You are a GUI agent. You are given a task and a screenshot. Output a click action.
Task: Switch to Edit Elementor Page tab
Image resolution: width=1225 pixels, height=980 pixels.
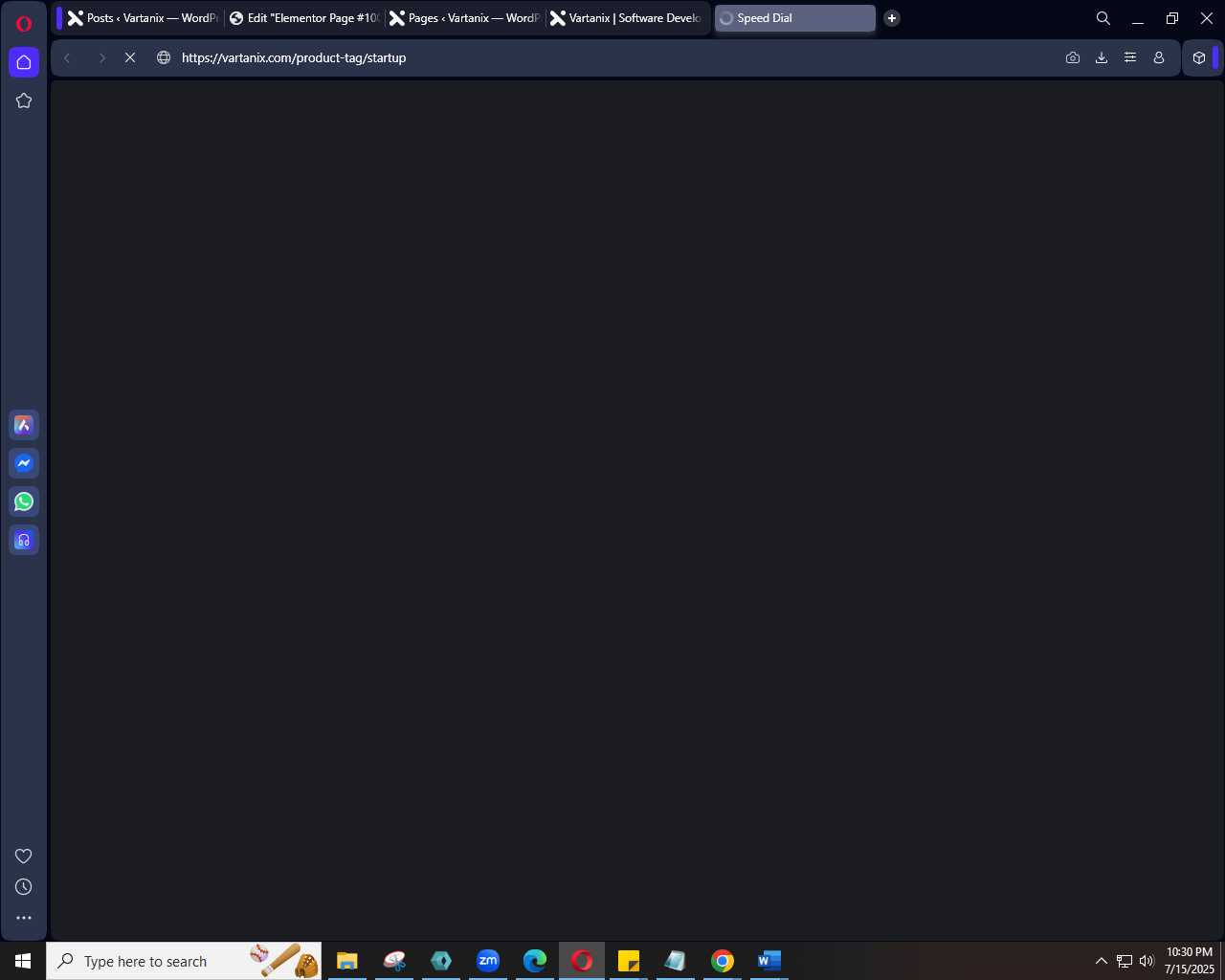(x=304, y=18)
